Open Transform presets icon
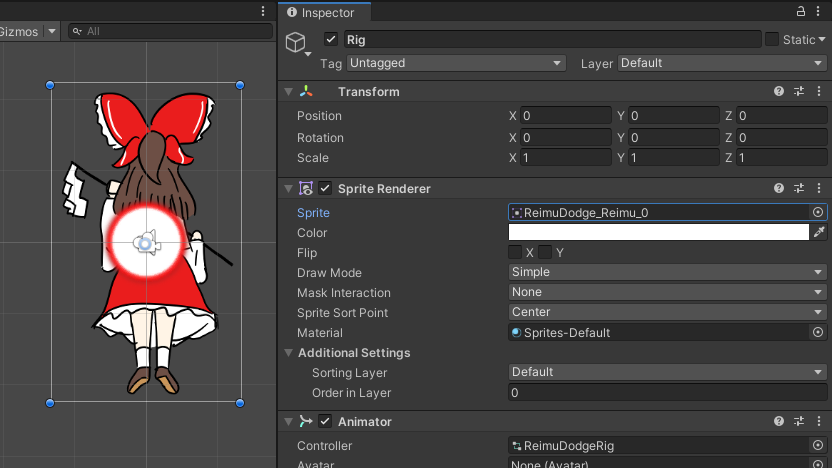This screenshot has height=468, width=832. (x=799, y=91)
